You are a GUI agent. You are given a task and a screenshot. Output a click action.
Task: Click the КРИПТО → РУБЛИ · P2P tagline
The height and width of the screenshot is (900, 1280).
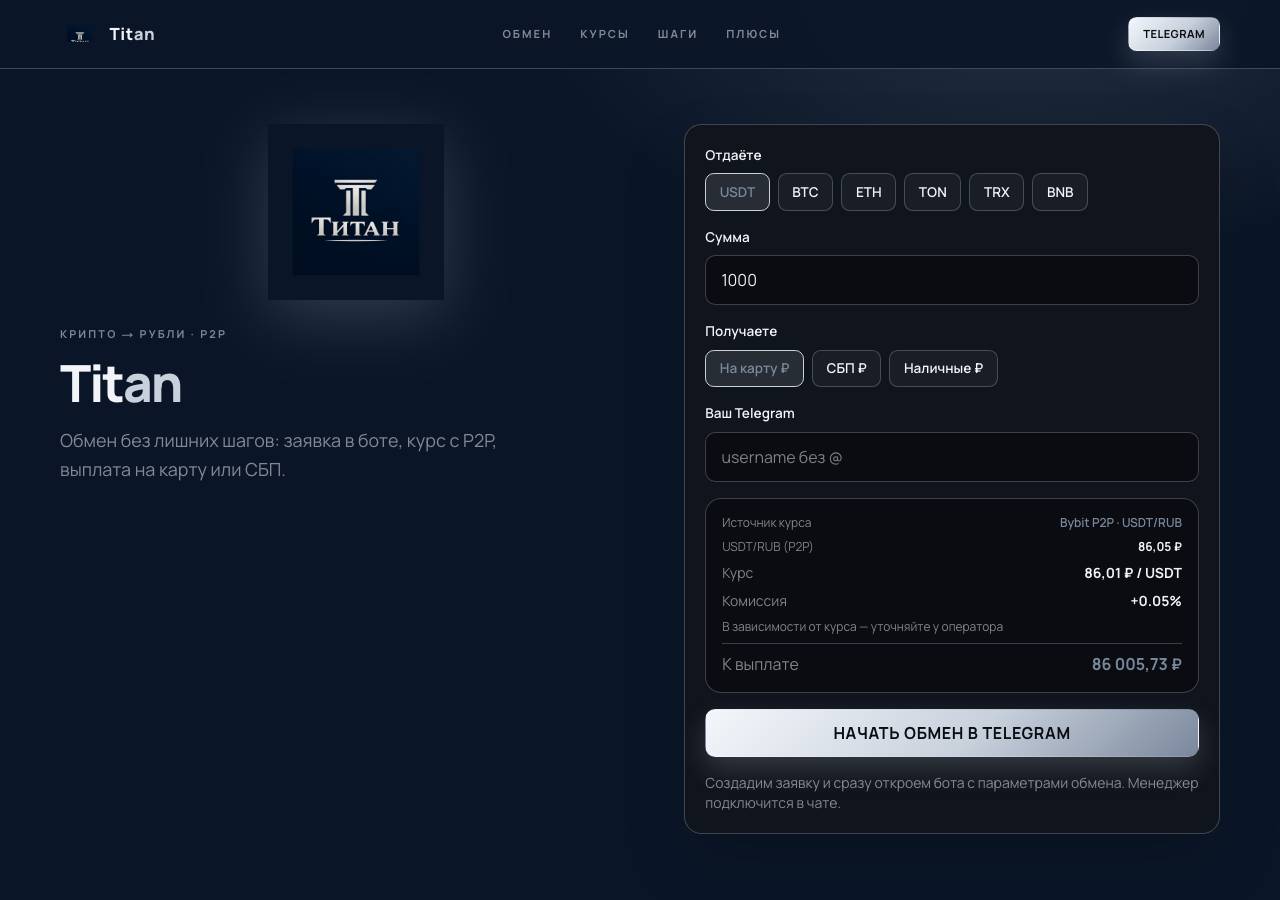click(143, 334)
